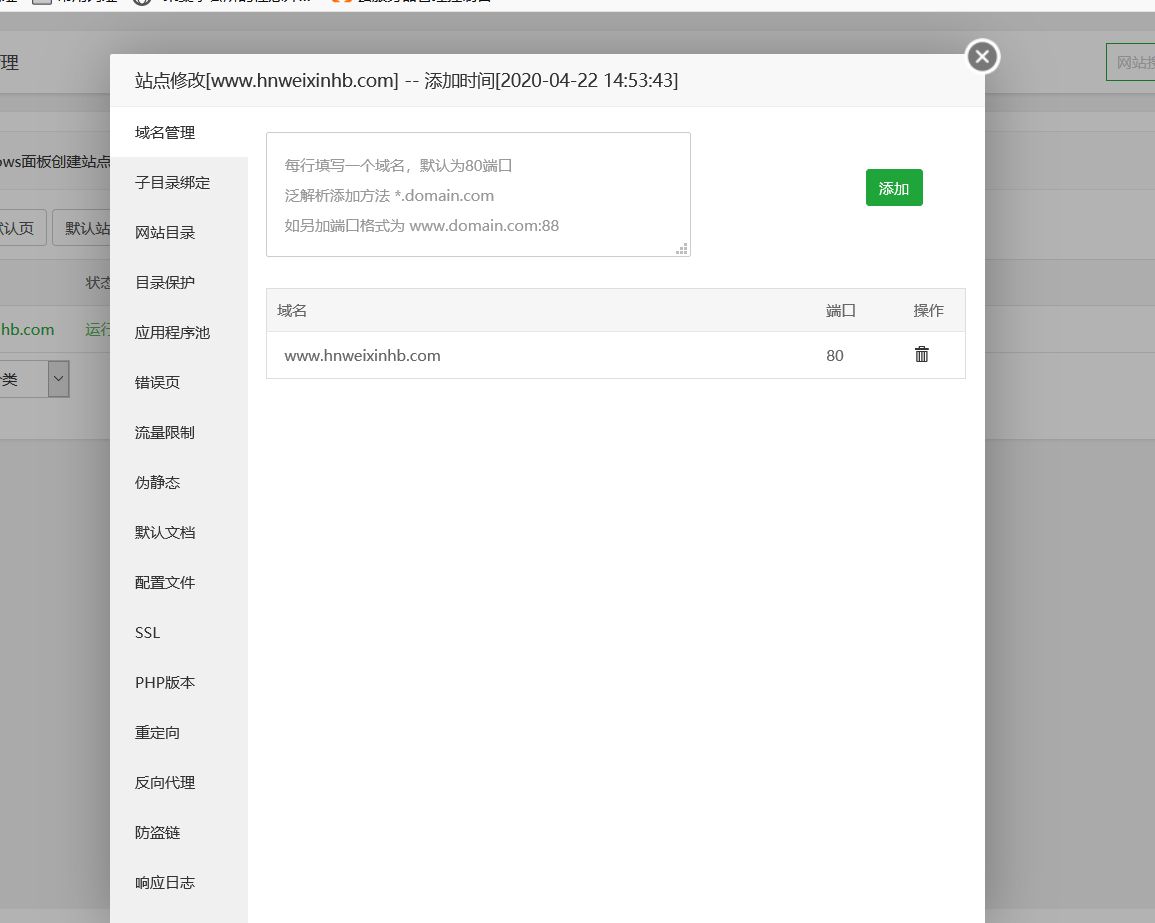Click the green 添加 button
Image resolution: width=1155 pixels, height=923 pixels.
click(894, 188)
